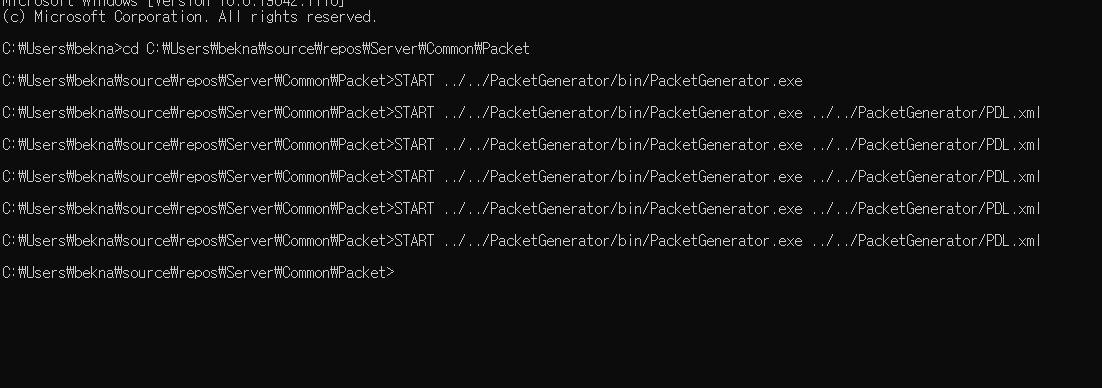
Task: Click PacketGenerator.exe in the command without PDL.xml
Action: click(x=726, y=81)
